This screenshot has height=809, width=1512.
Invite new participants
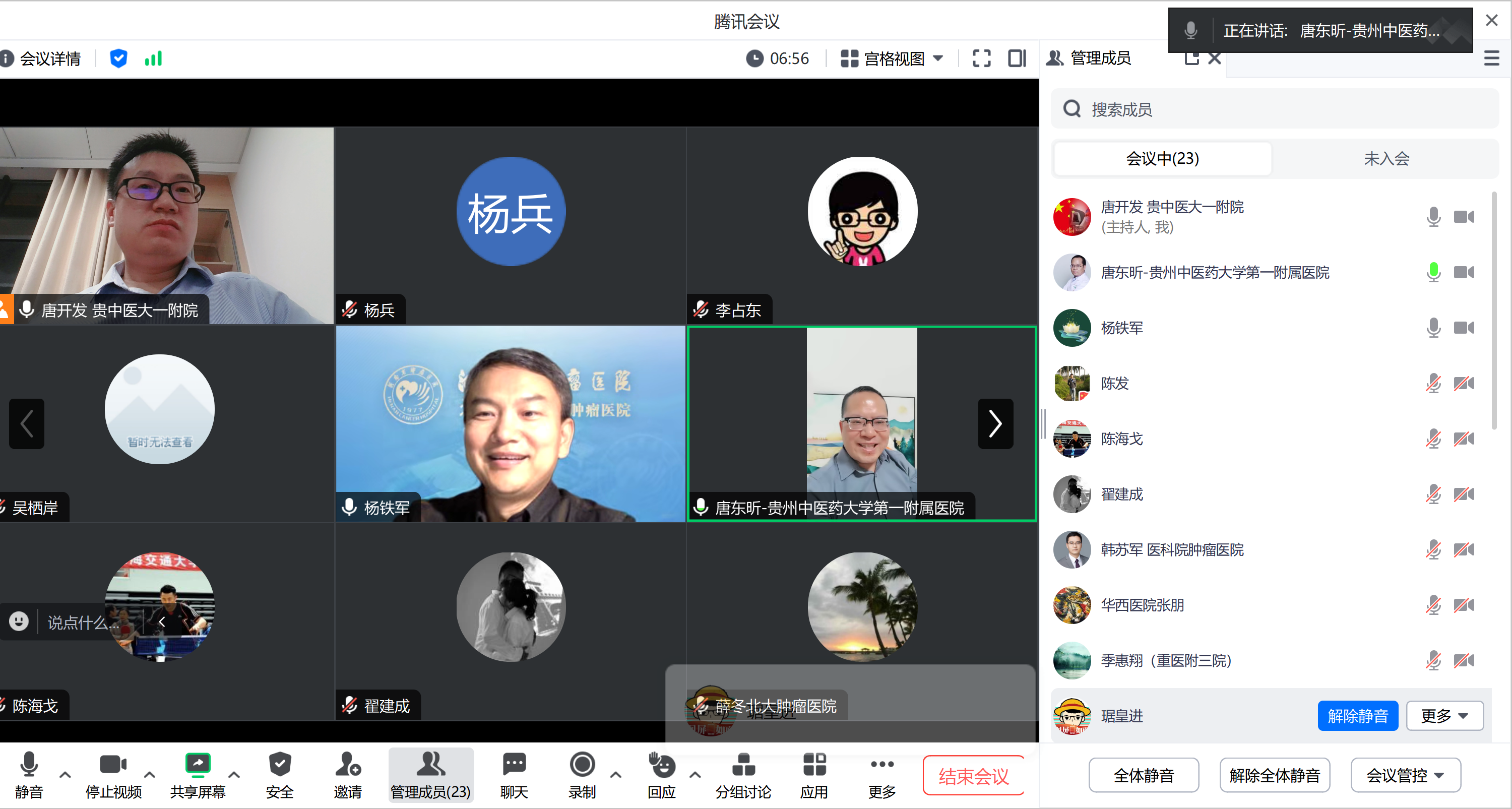click(348, 775)
